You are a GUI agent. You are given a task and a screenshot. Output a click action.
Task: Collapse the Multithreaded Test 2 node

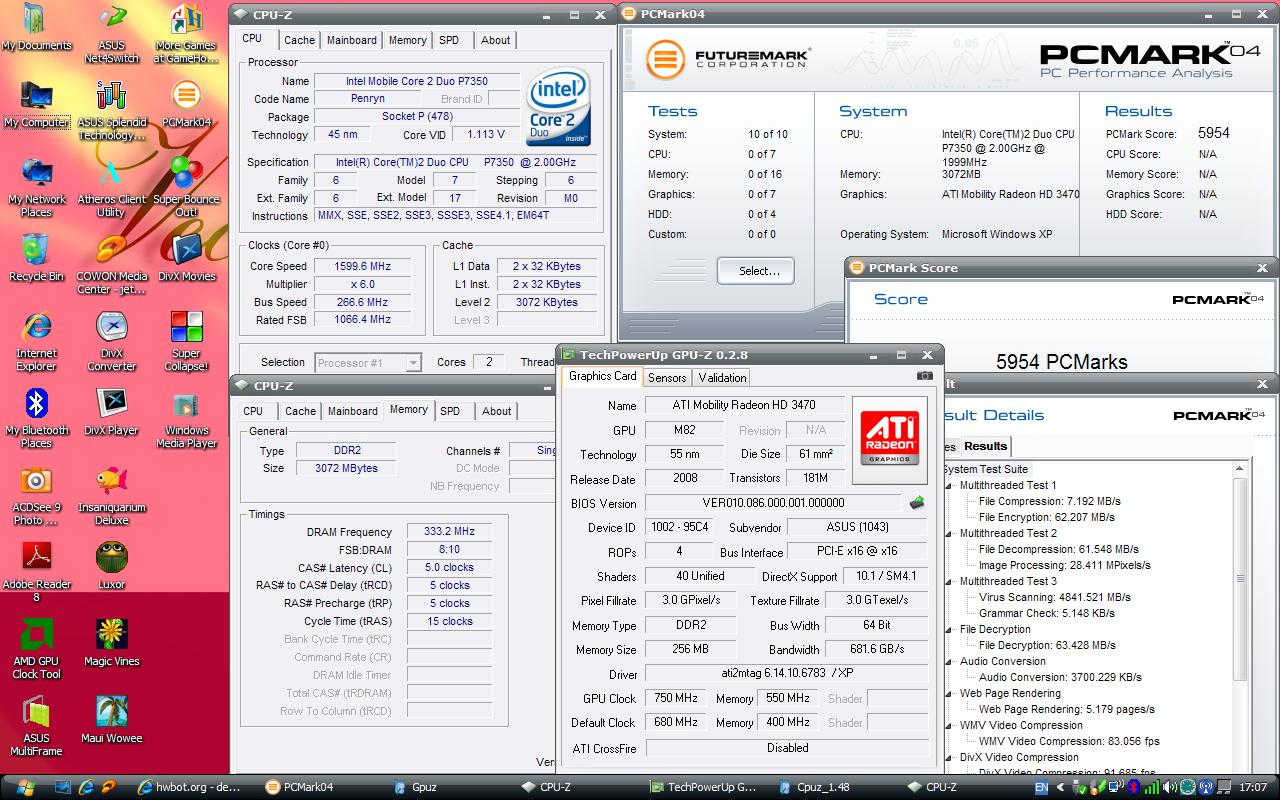click(949, 533)
